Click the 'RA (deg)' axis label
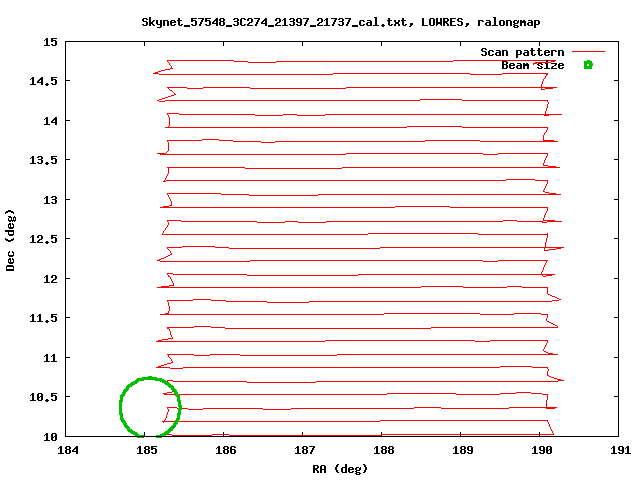The image size is (640, 480). [x=340, y=469]
